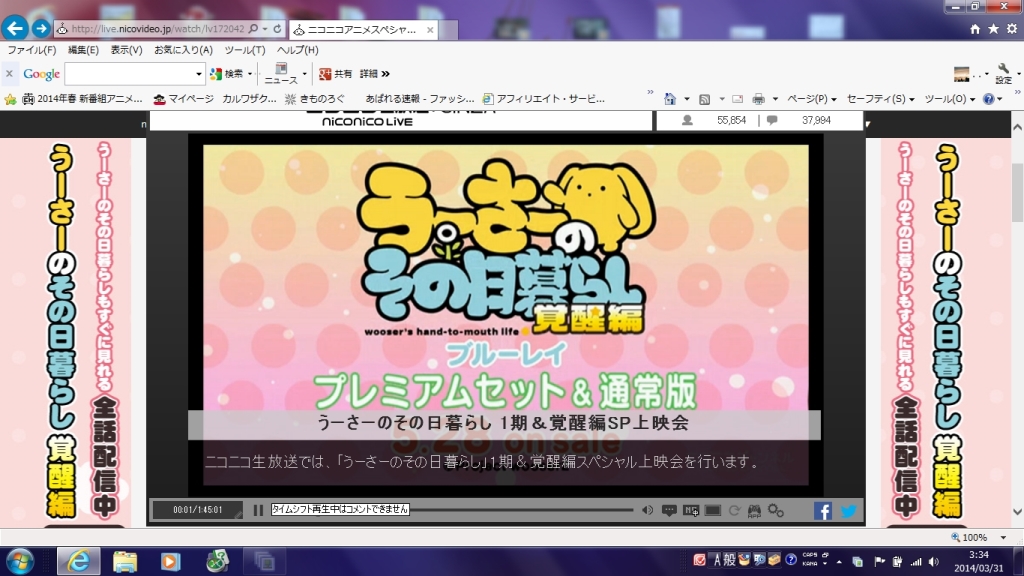Close the Google toolbar with its X
This screenshot has height=576, width=1024.
coord(9,74)
